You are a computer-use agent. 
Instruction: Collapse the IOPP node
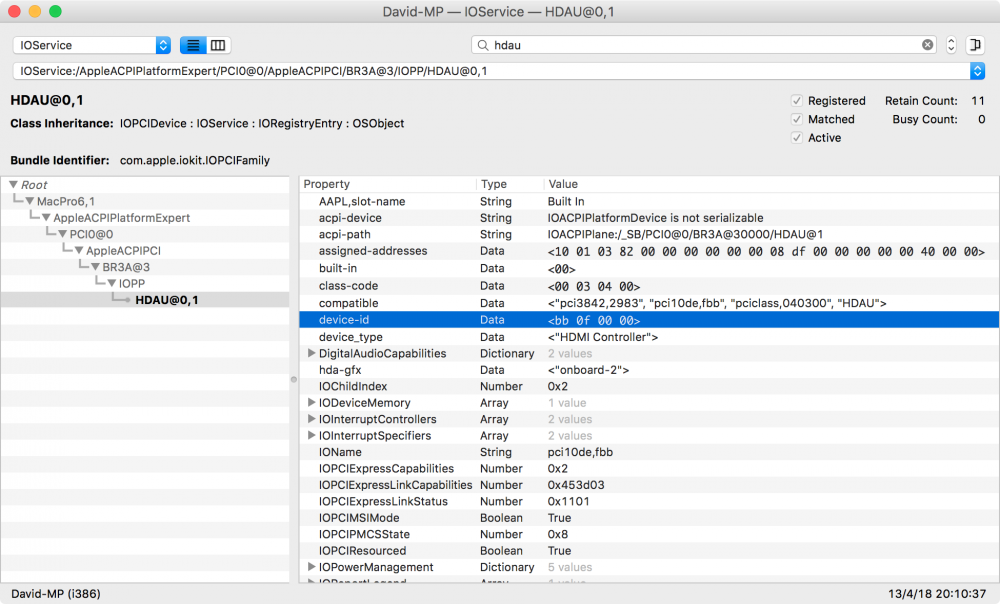coord(112,283)
